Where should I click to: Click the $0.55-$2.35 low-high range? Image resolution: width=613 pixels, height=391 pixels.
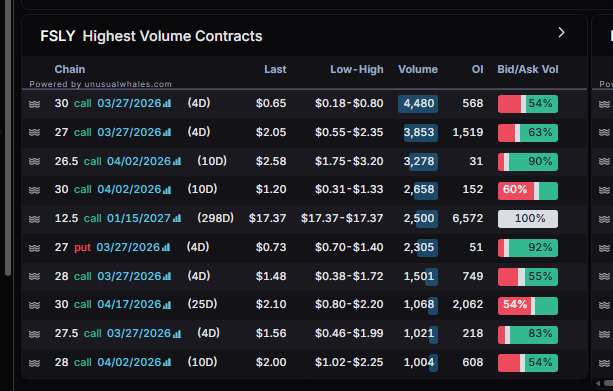(x=349, y=132)
